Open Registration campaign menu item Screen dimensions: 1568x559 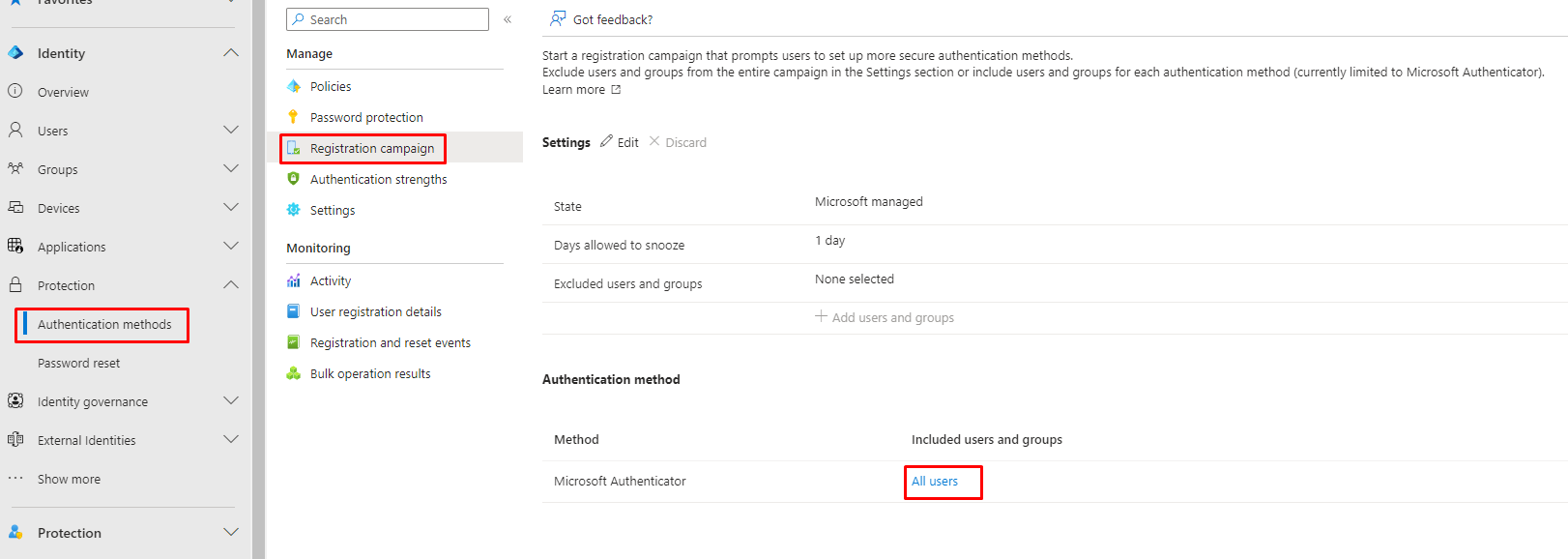tap(372, 148)
